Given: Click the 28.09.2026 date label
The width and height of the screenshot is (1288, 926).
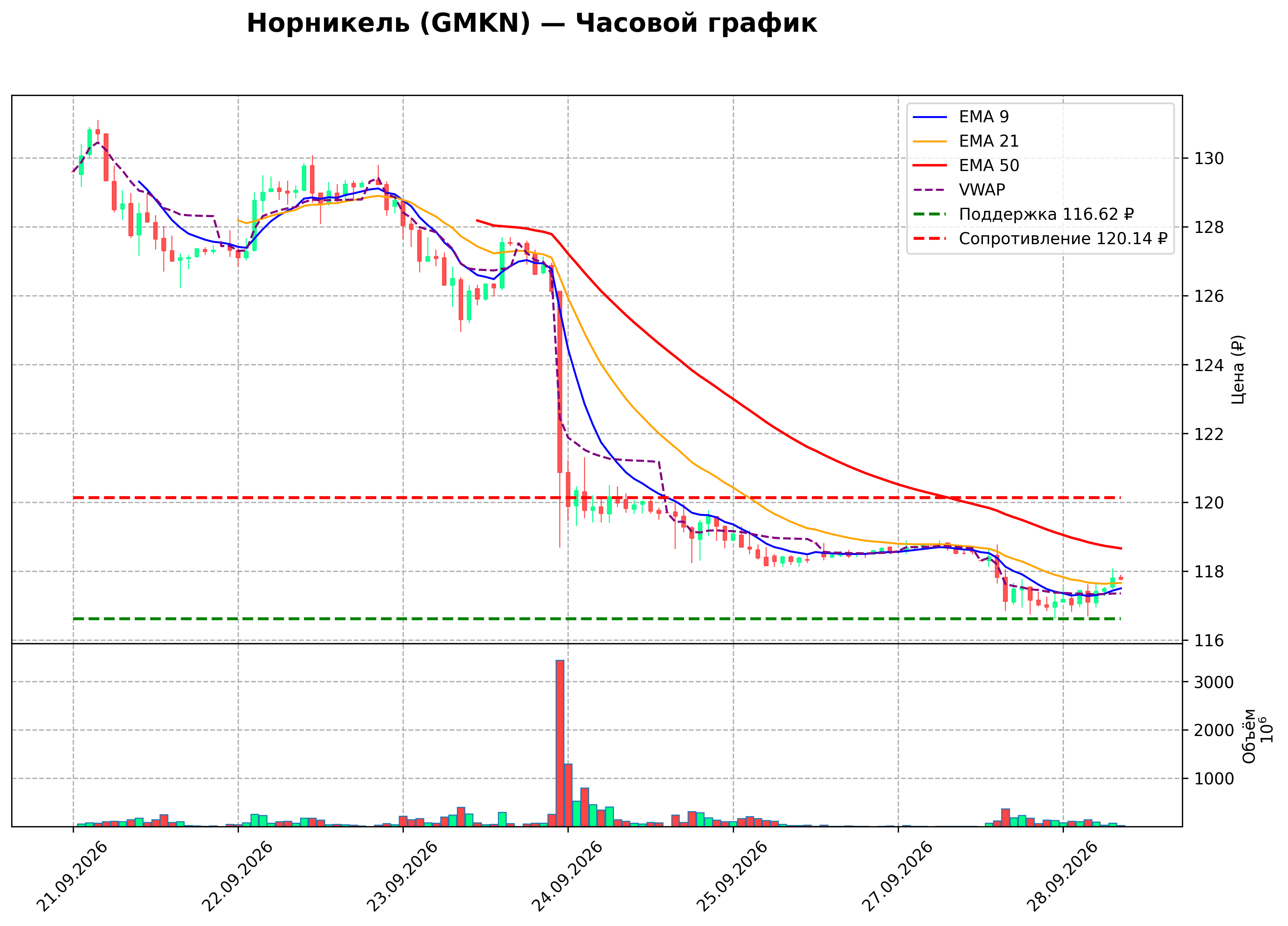Looking at the screenshot, I should [1062, 877].
